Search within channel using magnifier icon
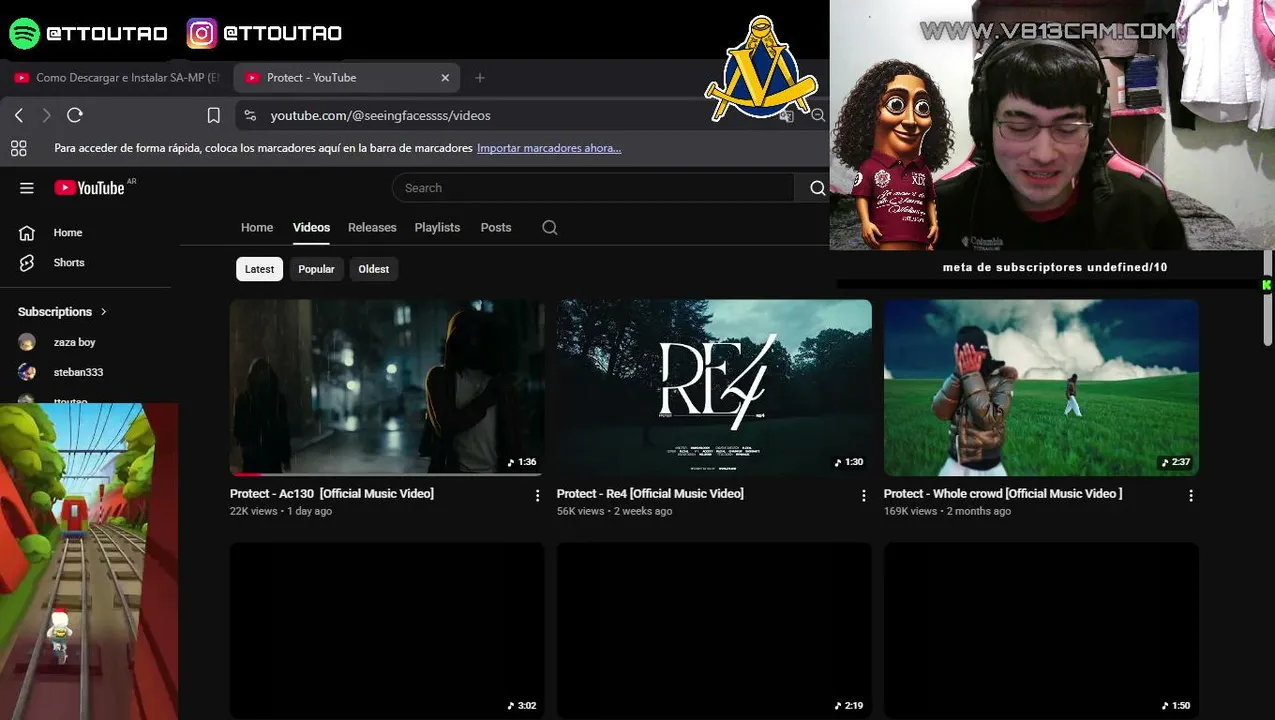Viewport: 1275px width, 720px height. [549, 228]
